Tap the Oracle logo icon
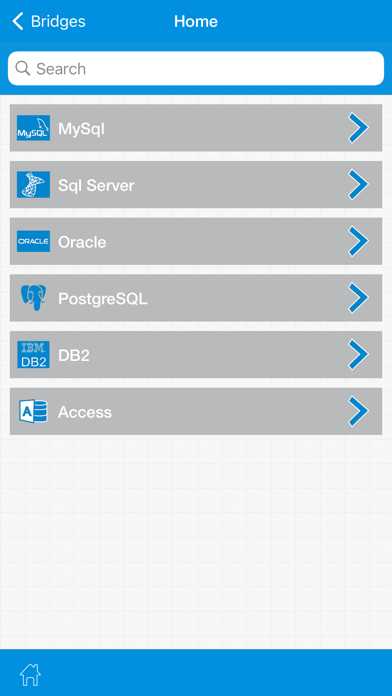The height and width of the screenshot is (696, 392). click(33, 241)
